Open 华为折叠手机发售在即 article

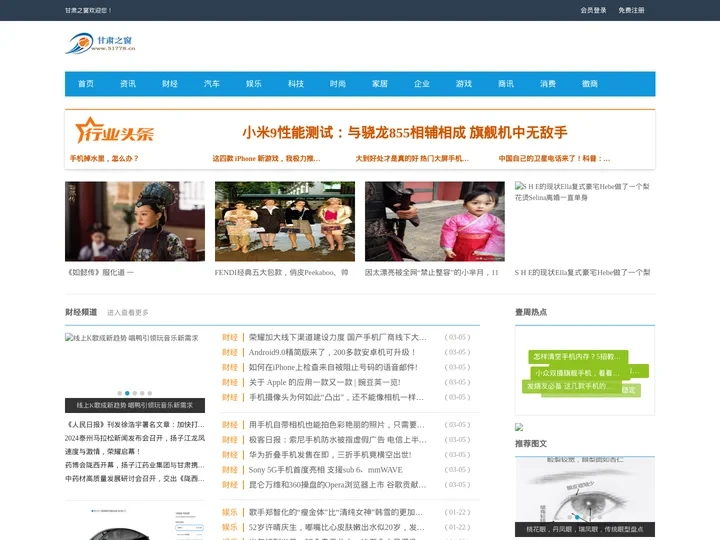pos(330,455)
